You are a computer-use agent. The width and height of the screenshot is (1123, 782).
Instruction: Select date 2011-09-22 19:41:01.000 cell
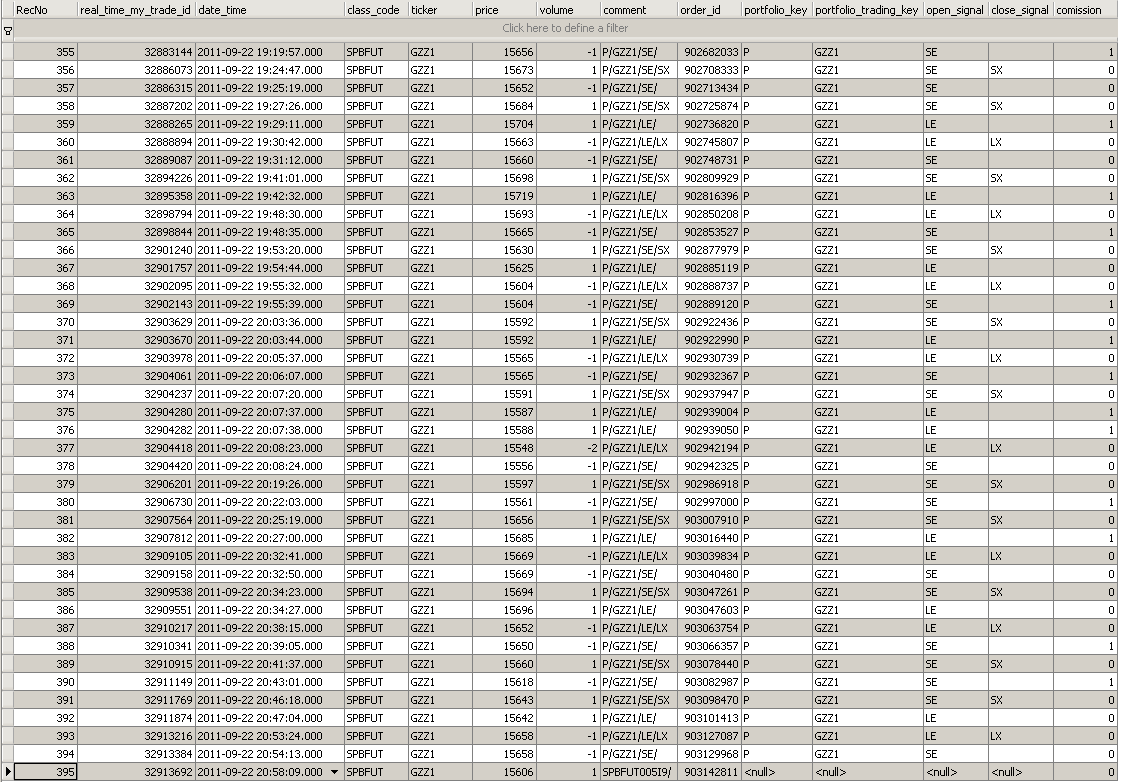click(x=269, y=178)
